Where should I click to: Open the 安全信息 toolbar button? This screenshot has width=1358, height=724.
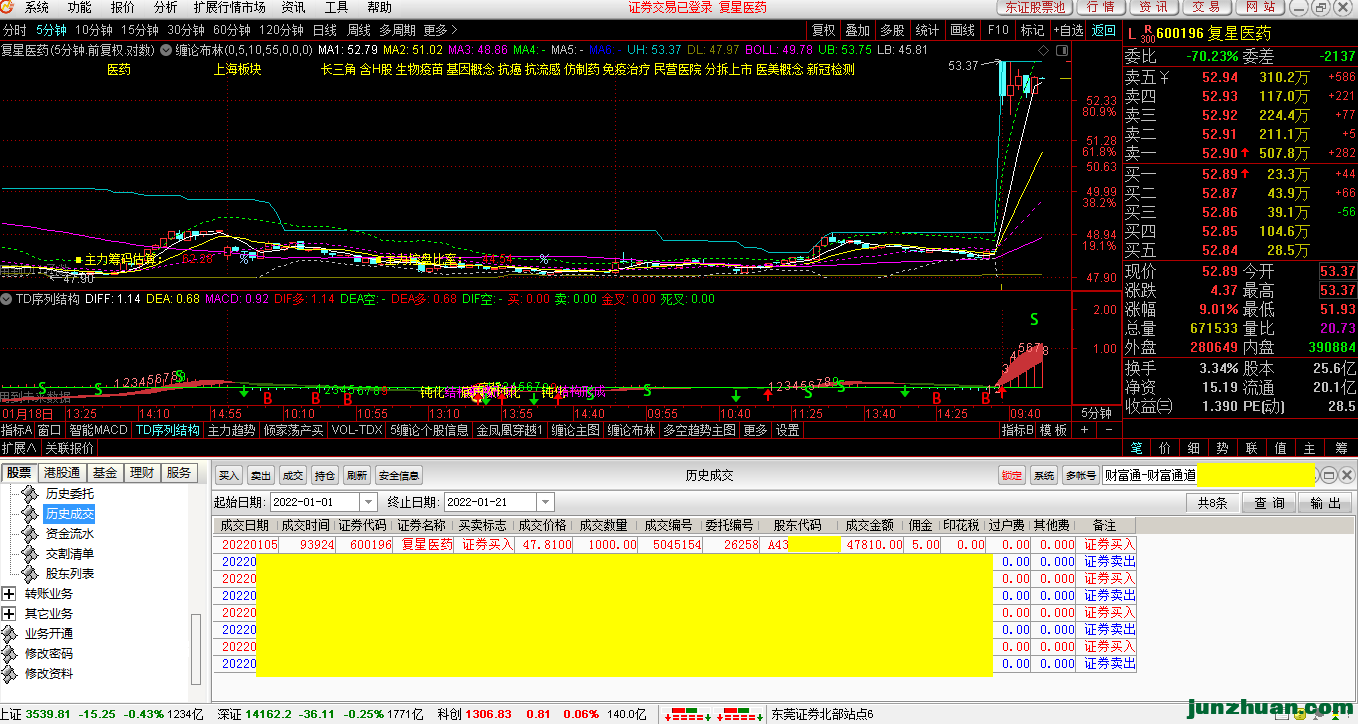[400, 475]
